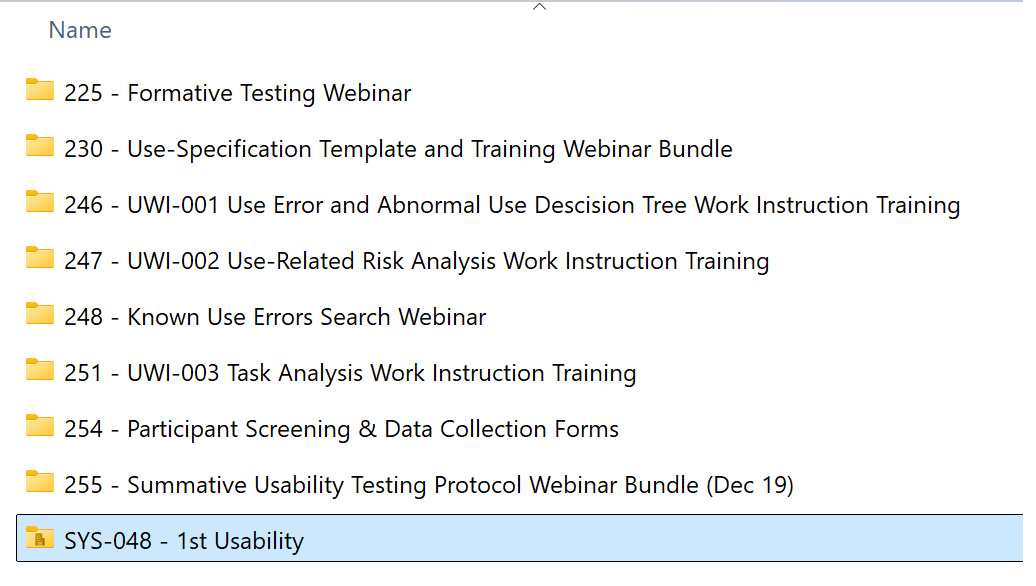Select folder icon beside 248 Known Use Errors
The width and height of the screenshot is (1036, 586).
40,314
